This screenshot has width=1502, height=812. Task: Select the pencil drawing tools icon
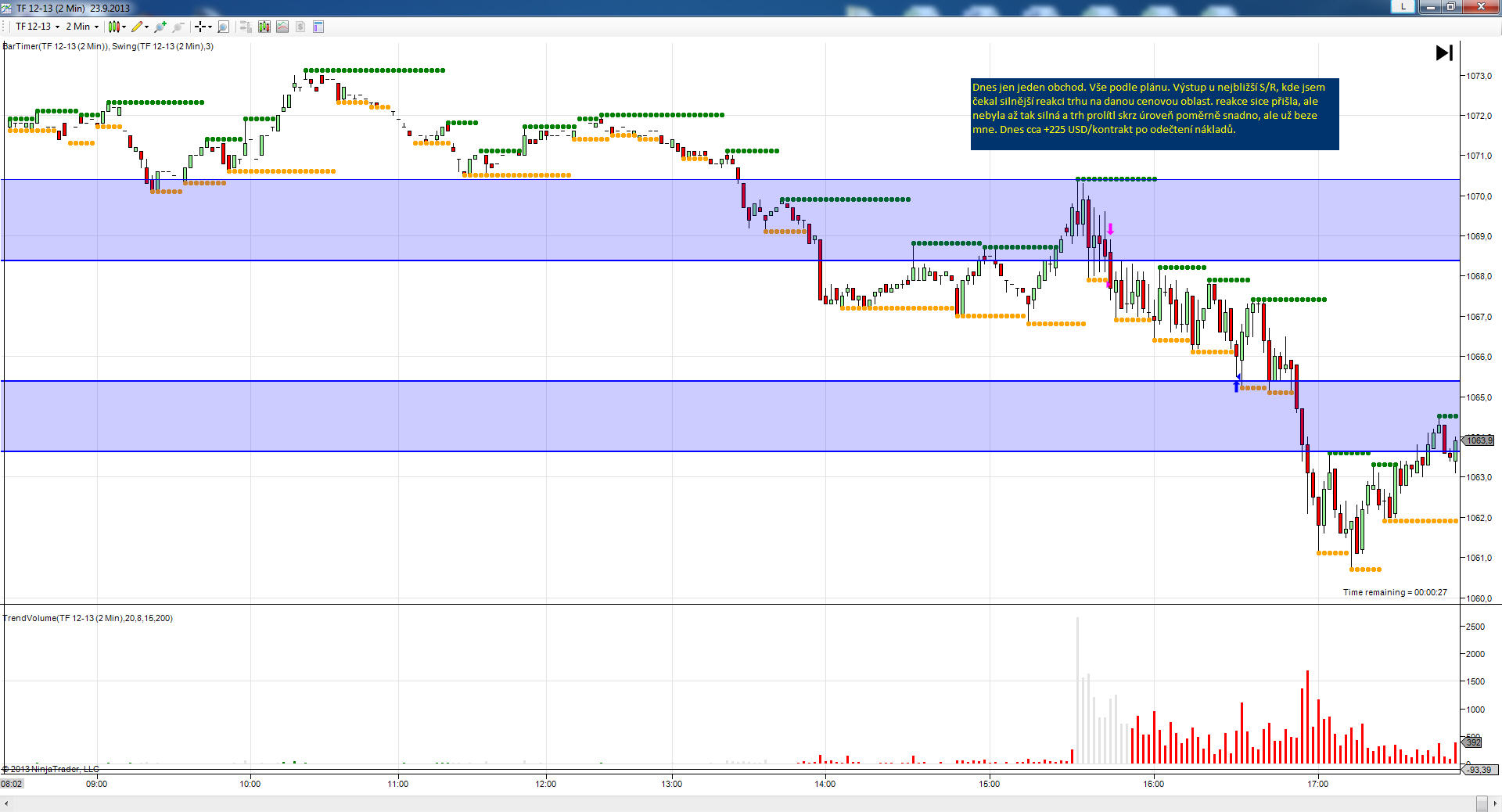tap(137, 27)
